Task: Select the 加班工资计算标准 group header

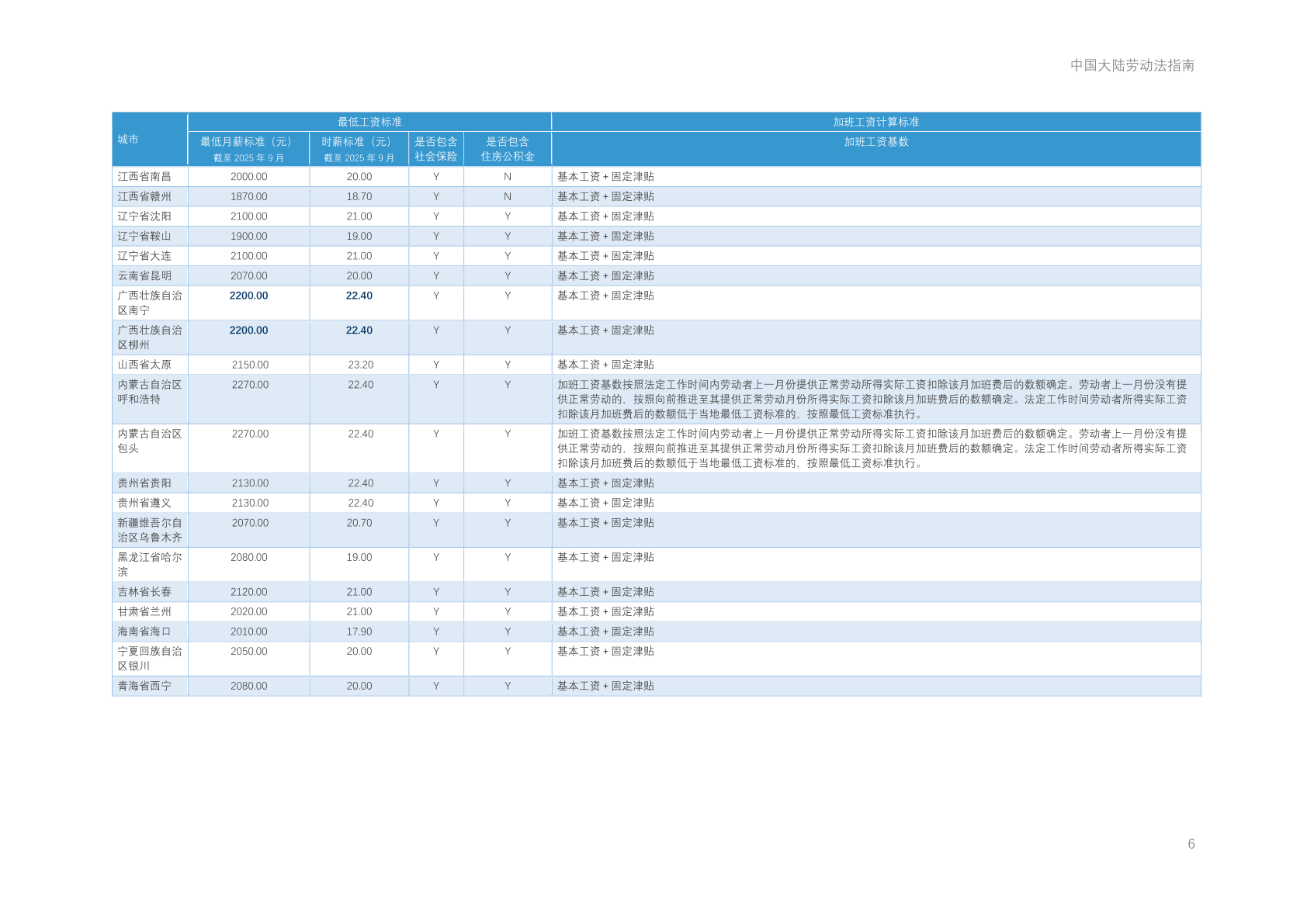Action: (x=875, y=122)
